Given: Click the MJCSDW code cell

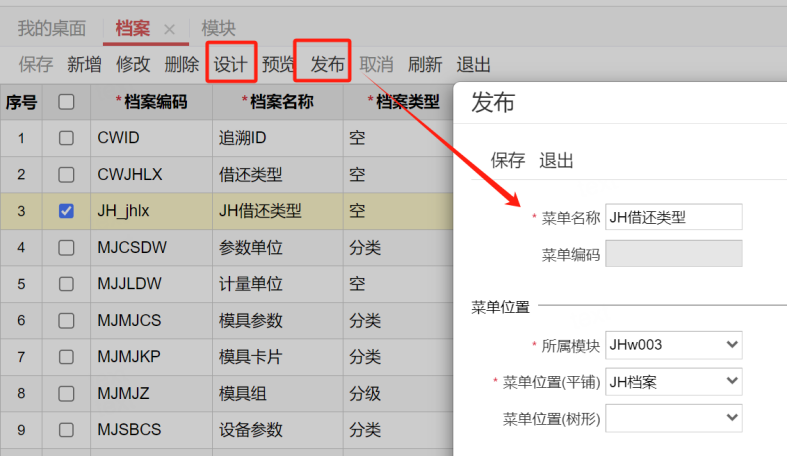Looking at the screenshot, I should pos(152,247).
